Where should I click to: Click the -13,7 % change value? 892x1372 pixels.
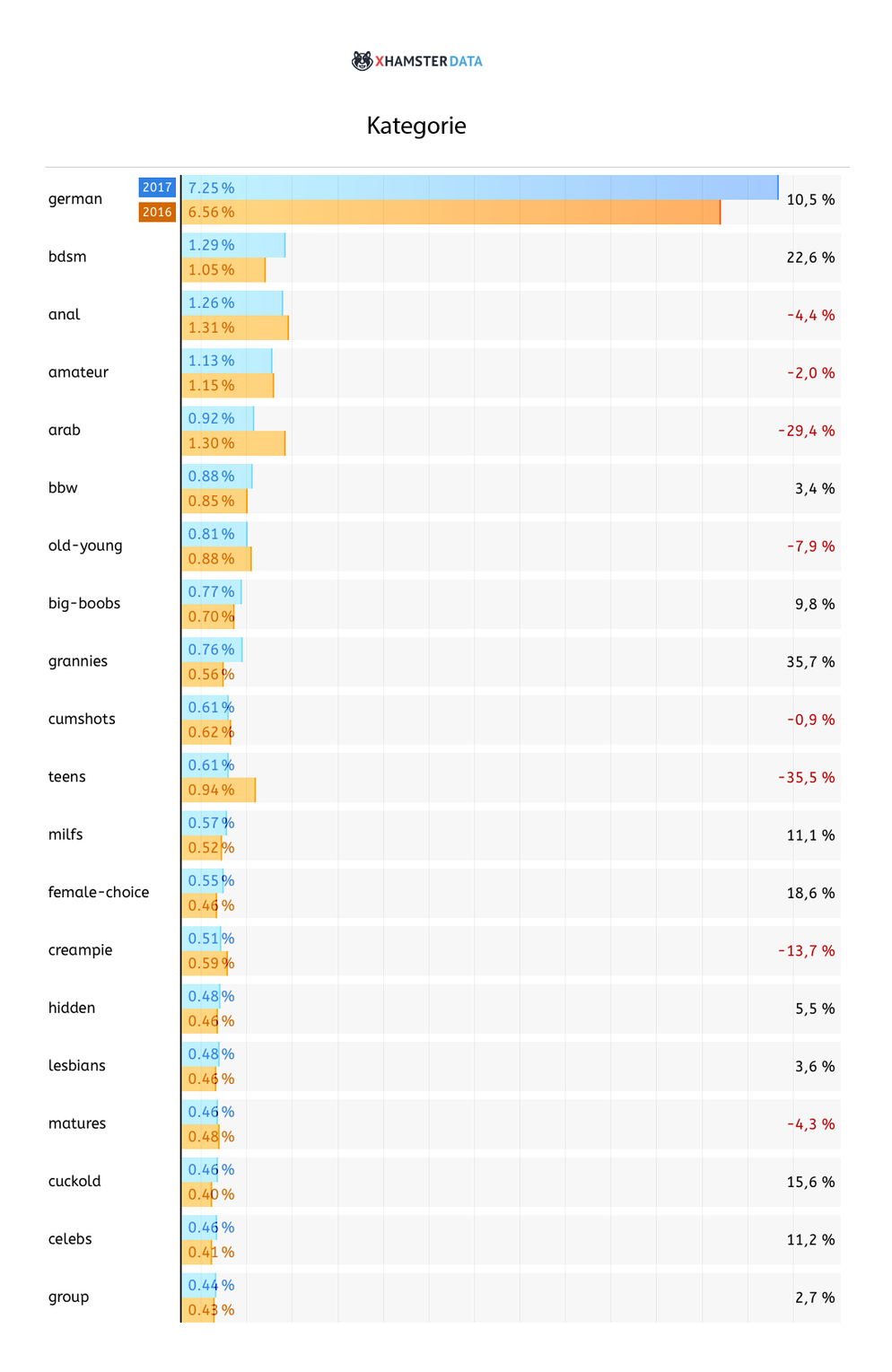coord(806,951)
